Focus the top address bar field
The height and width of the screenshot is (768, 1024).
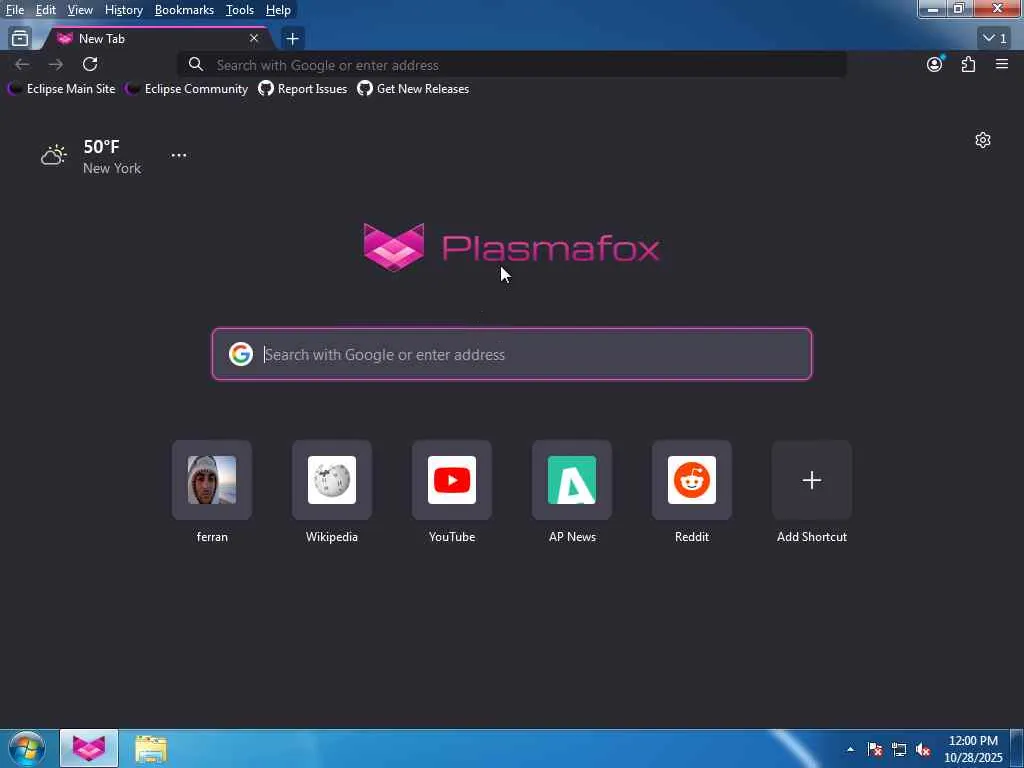(513, 65)
